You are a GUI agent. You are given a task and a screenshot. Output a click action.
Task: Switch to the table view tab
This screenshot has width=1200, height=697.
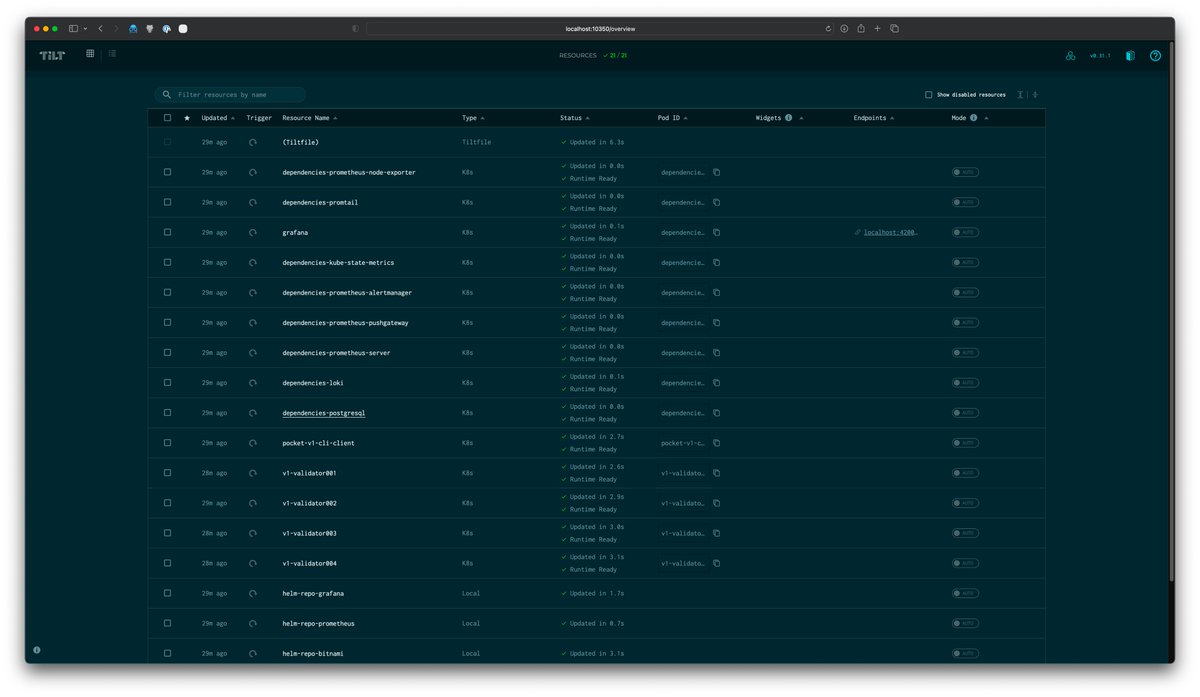point(111,53)
